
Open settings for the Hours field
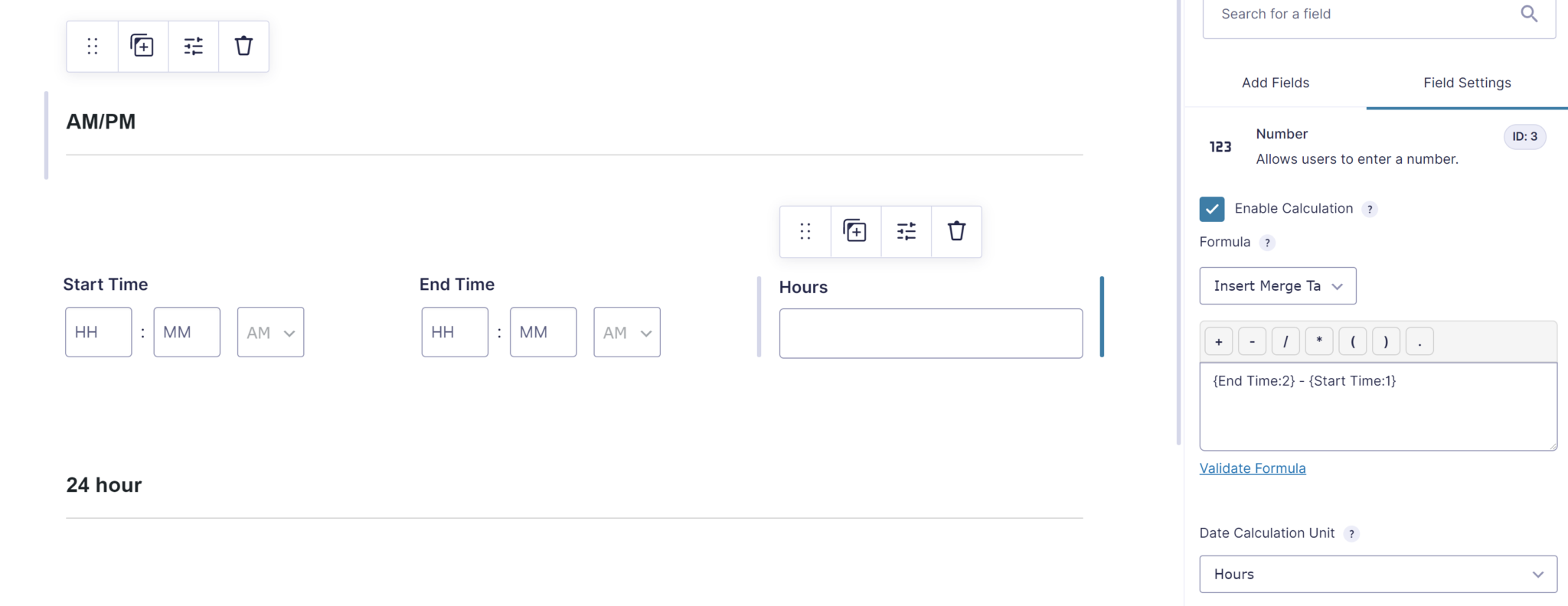[906, 231]
